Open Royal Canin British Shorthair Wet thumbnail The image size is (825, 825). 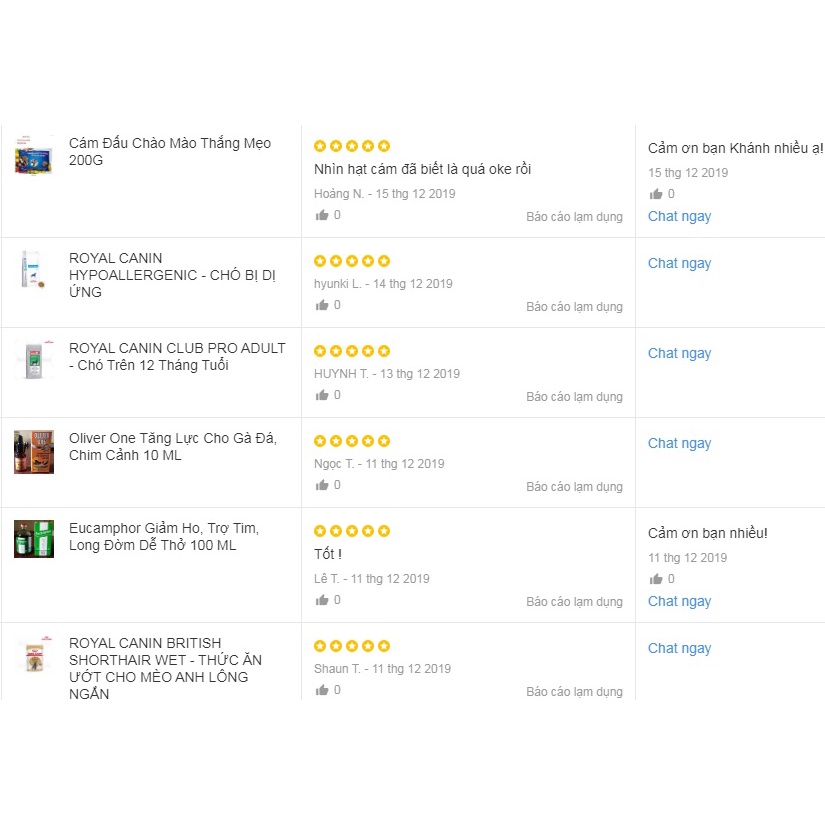[x=34, y=657]
